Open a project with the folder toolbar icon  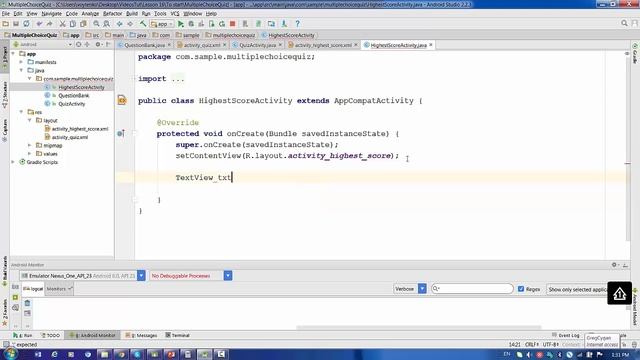point(6,24)
